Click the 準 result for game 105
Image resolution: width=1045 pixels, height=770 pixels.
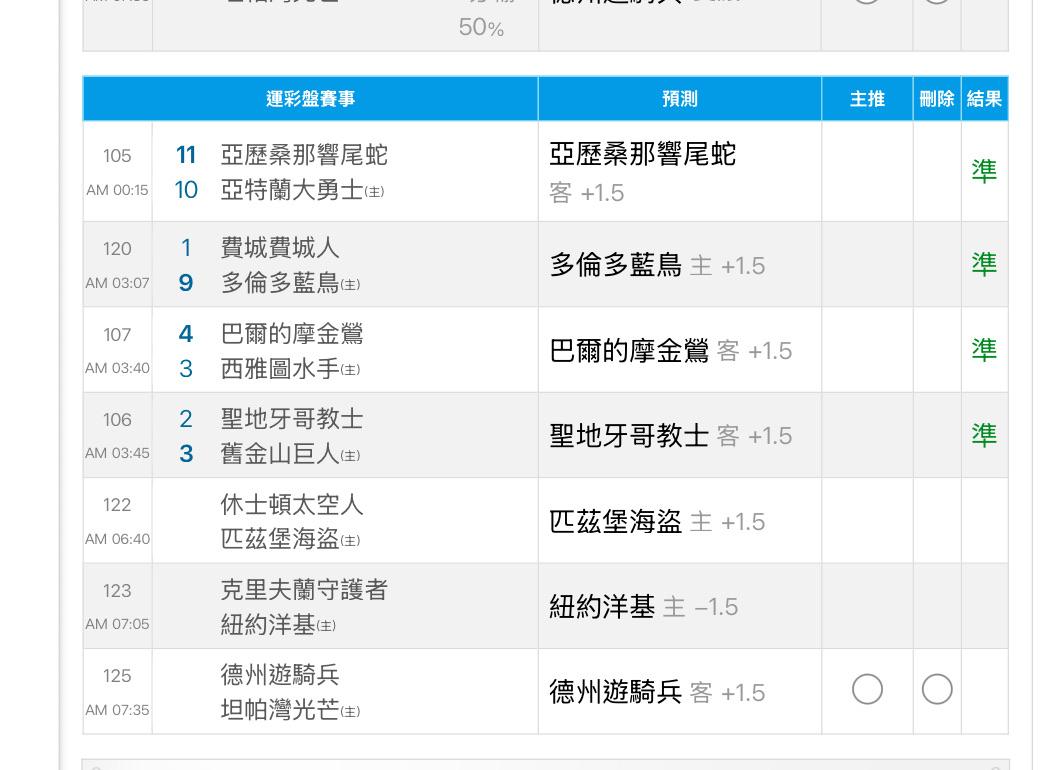pos(984,171)
